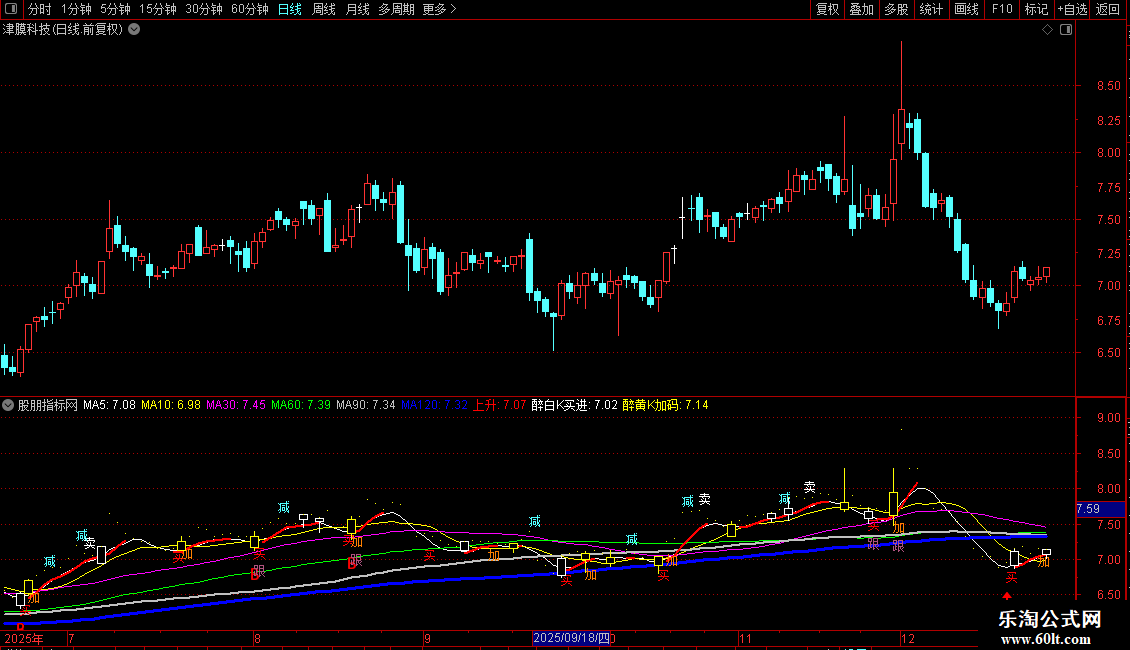Add stock with +自选 button

(x=1072, y=9)
